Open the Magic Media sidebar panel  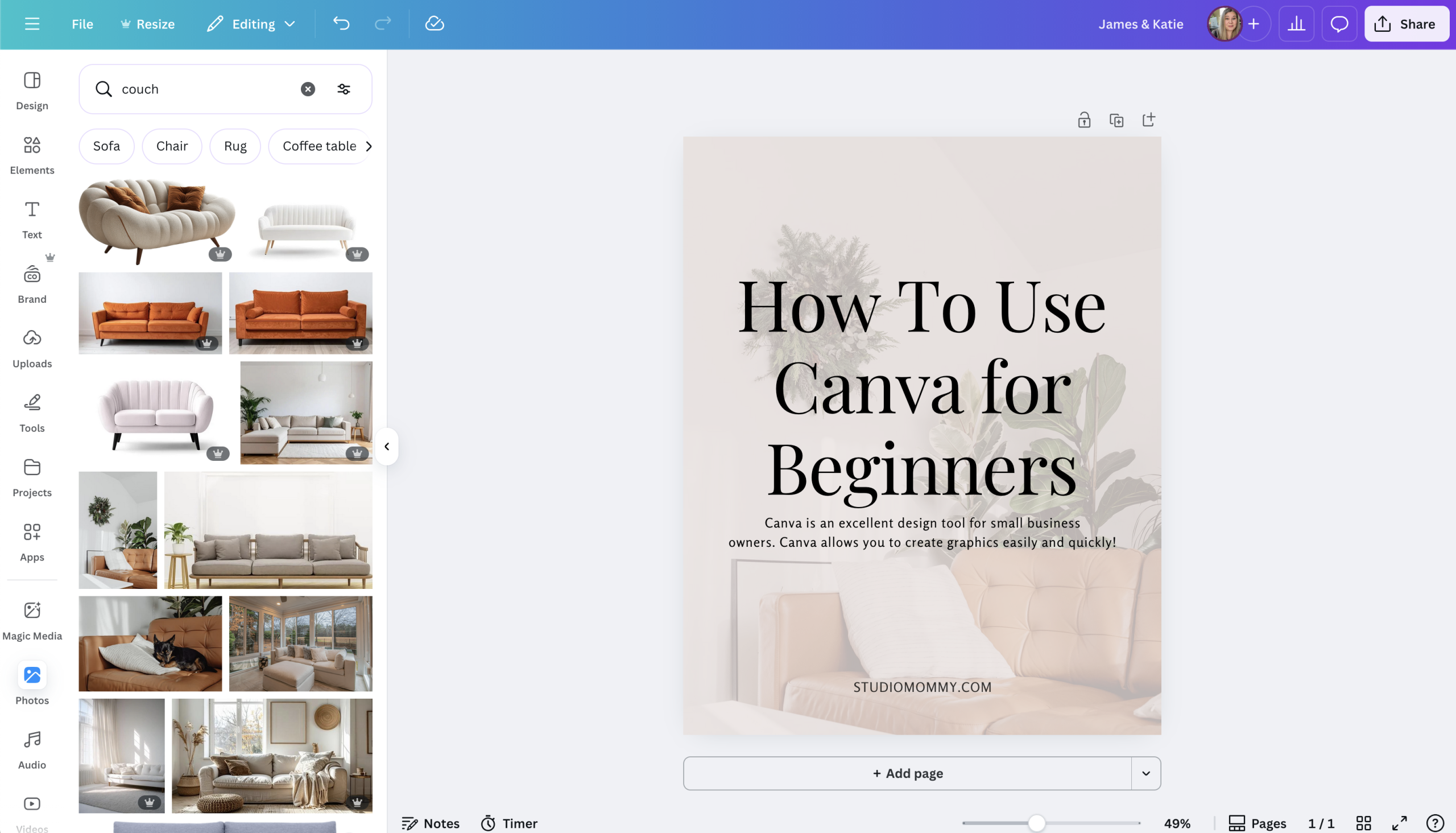32,621
